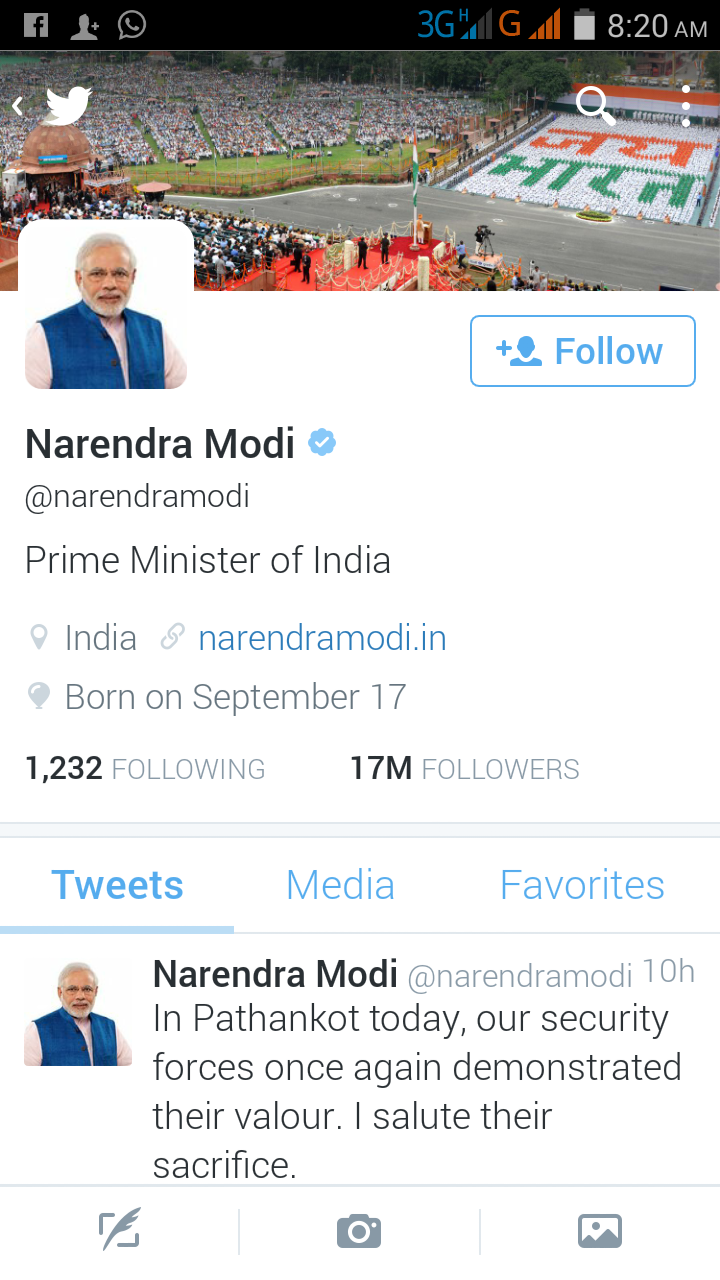Tap the Twitter bird logo
The image size is (720, 1280).
coord(68,105)
